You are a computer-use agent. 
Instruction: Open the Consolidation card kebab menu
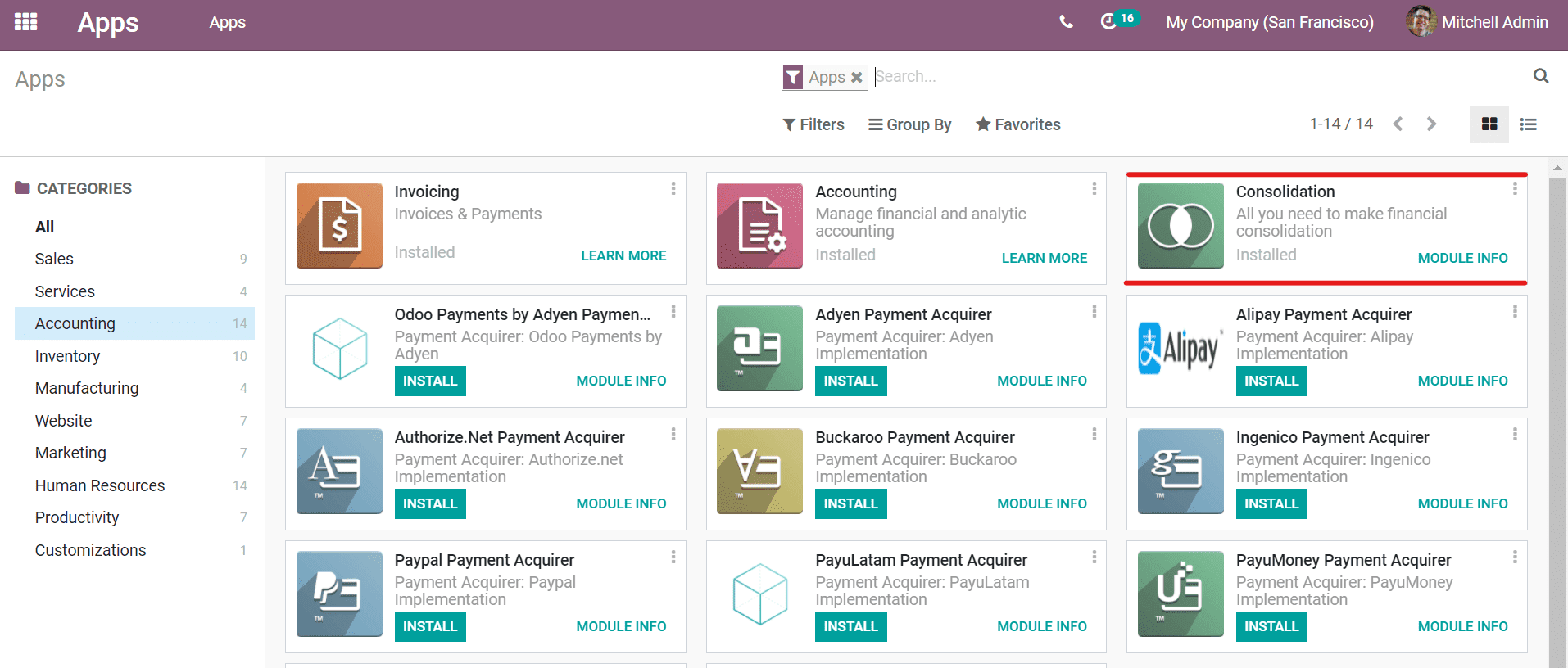pos(1515,188)
